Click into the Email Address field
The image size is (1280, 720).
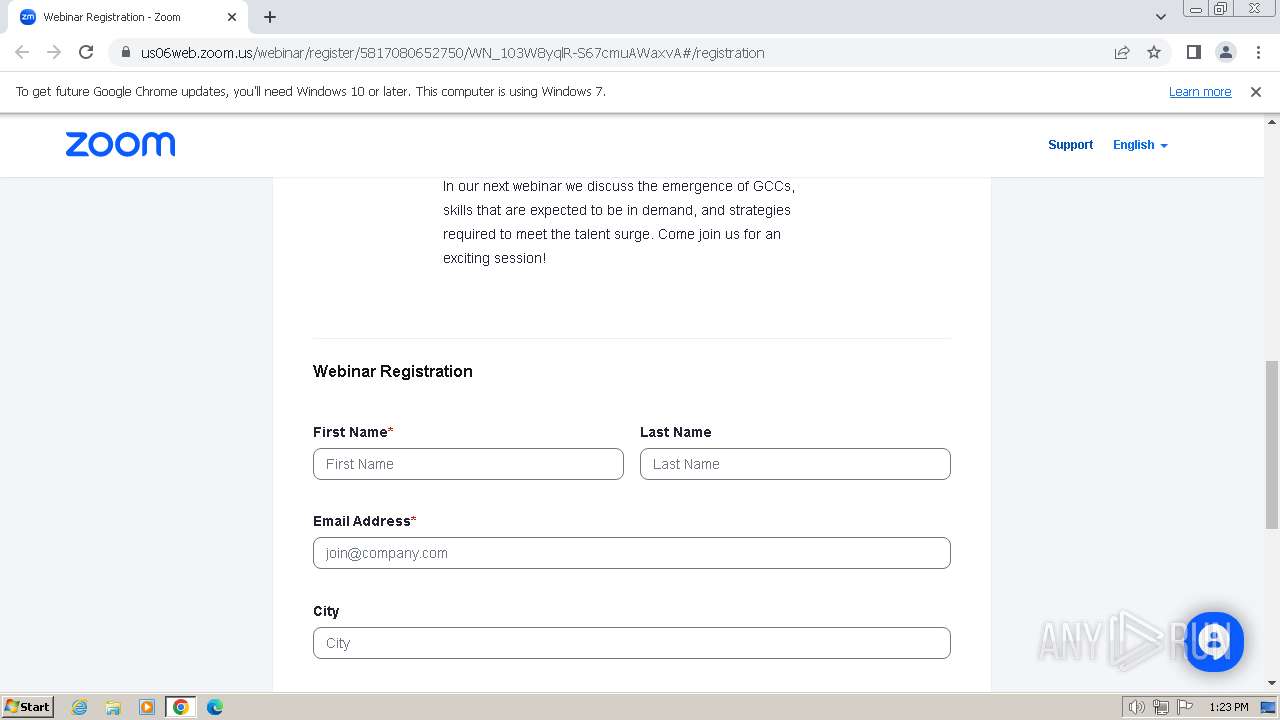click(632, 553)
